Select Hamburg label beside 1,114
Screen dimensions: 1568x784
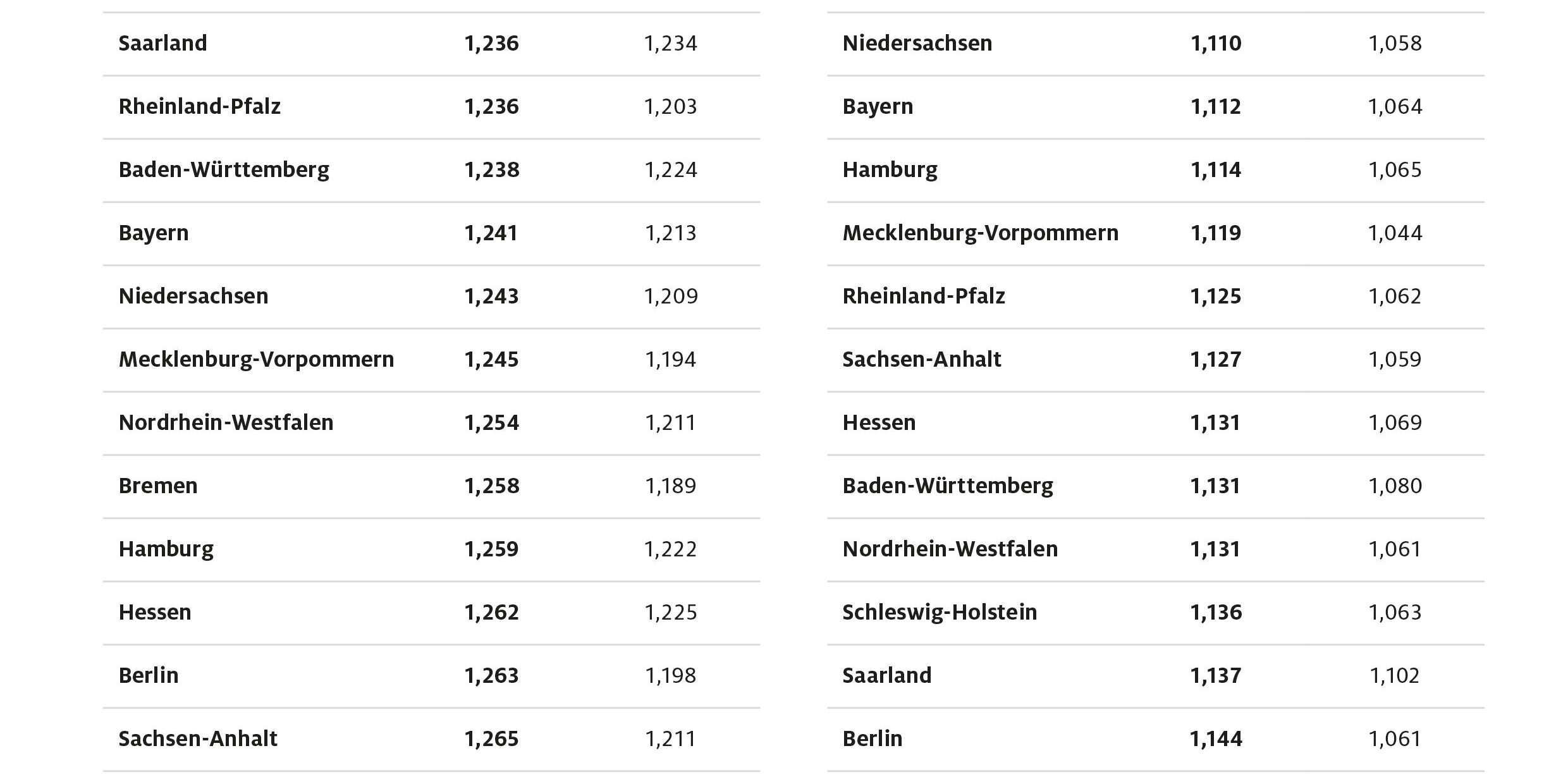point(890,170)
